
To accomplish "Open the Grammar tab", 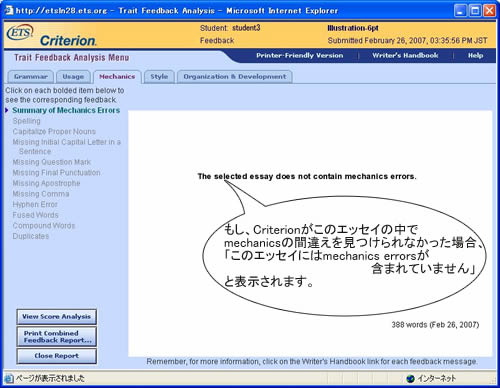I will click(x=31, y=77).
